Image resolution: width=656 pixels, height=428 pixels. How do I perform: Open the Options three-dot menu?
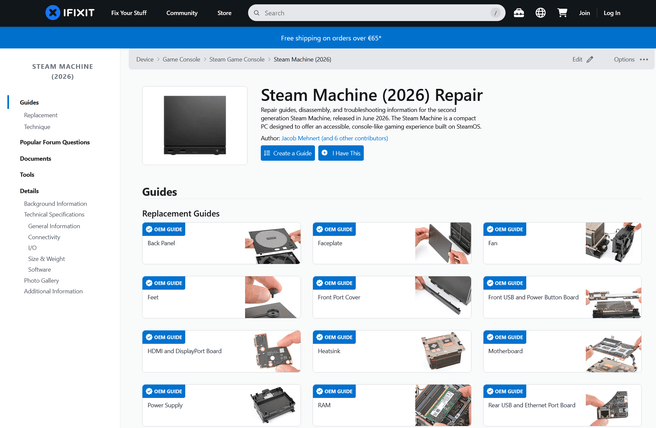click(644, 59)
